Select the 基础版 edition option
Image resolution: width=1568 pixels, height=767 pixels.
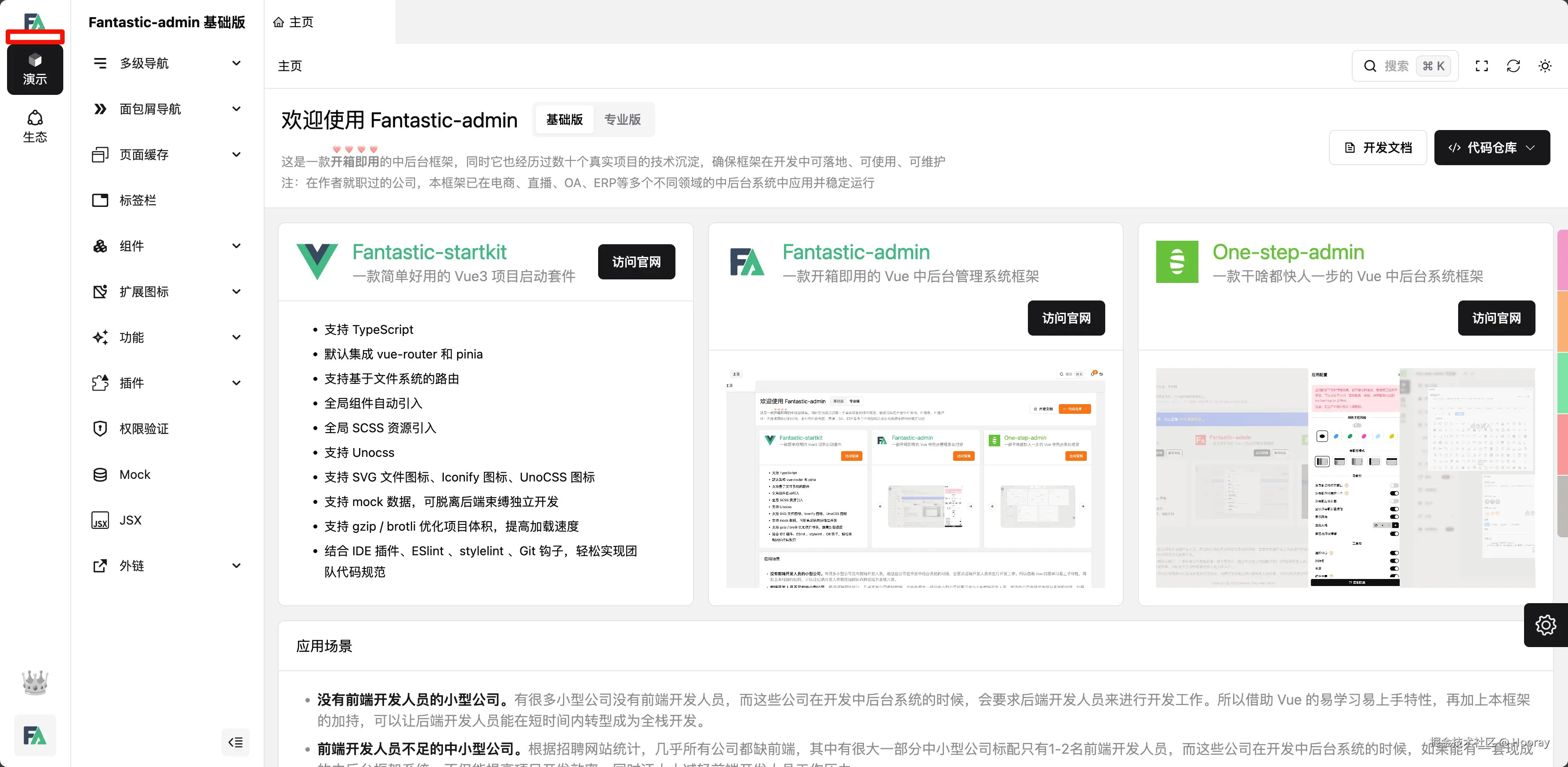564,120
